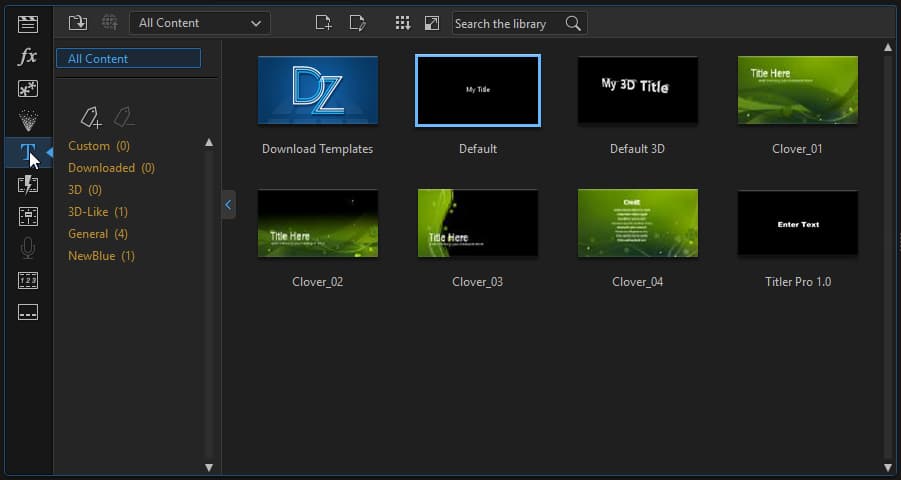Screen dimensions: 901x480
Task: Open the Particle Room icon
Action: [28, 121]
